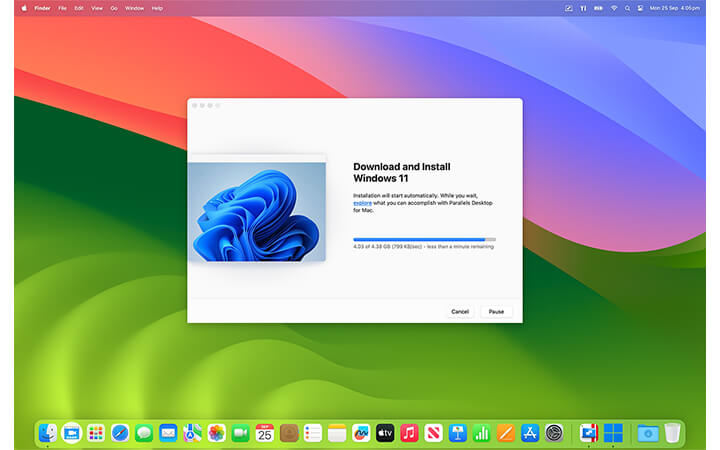720x450 pixels.
Task: Click the 'Download and Install Windows 11' heading
Action: point(402,172)
